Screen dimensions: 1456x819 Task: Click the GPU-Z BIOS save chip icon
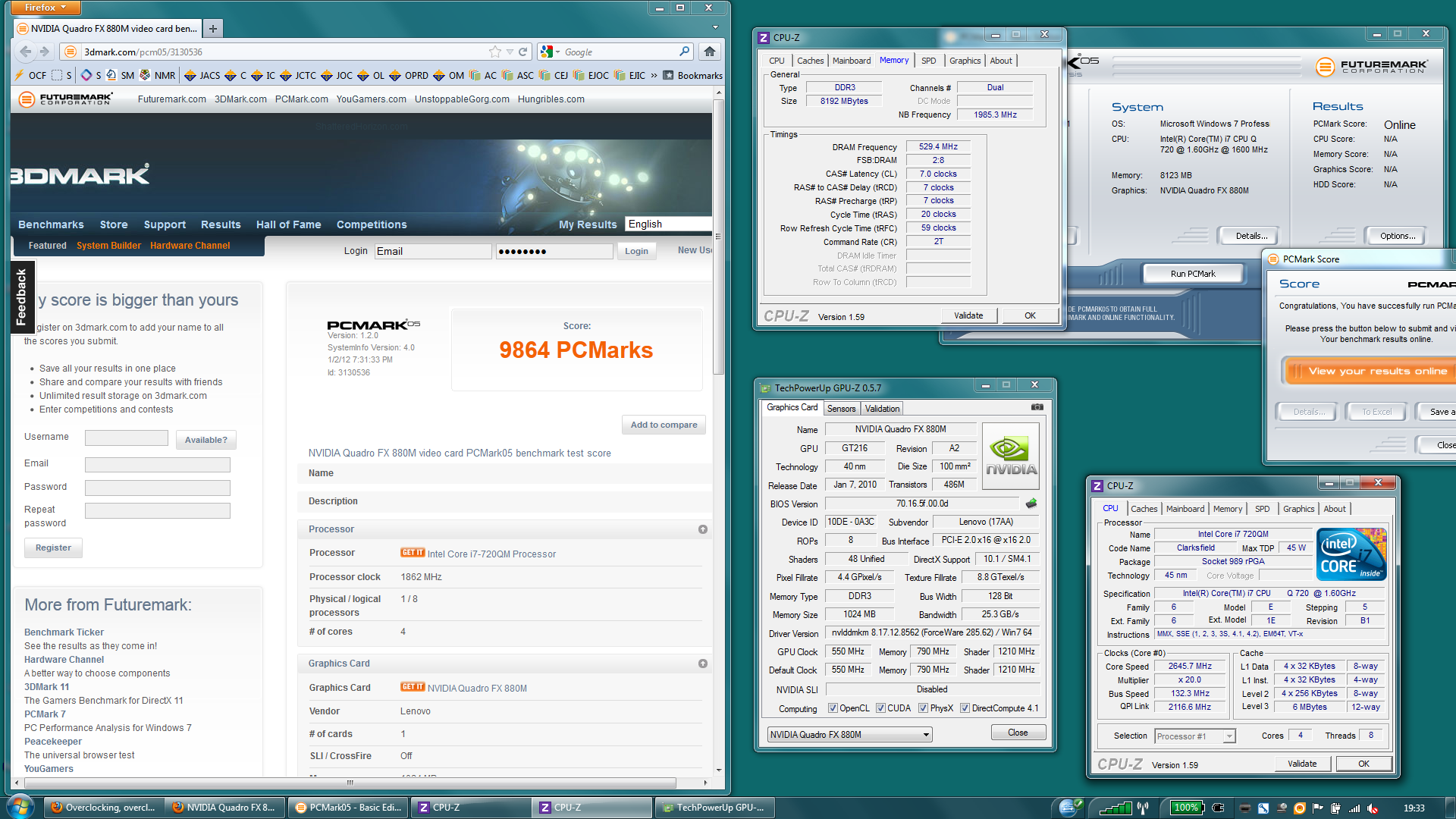(1031, 503)
